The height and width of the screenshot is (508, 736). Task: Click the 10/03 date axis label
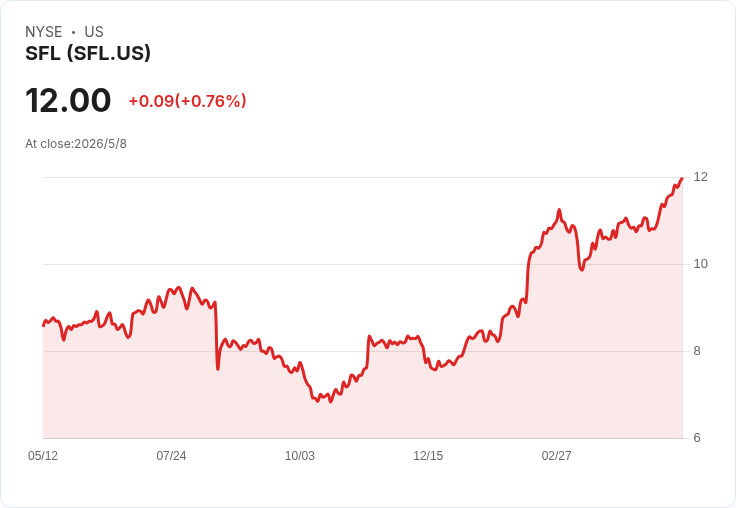pyautogui.click(x=299, y=455)
